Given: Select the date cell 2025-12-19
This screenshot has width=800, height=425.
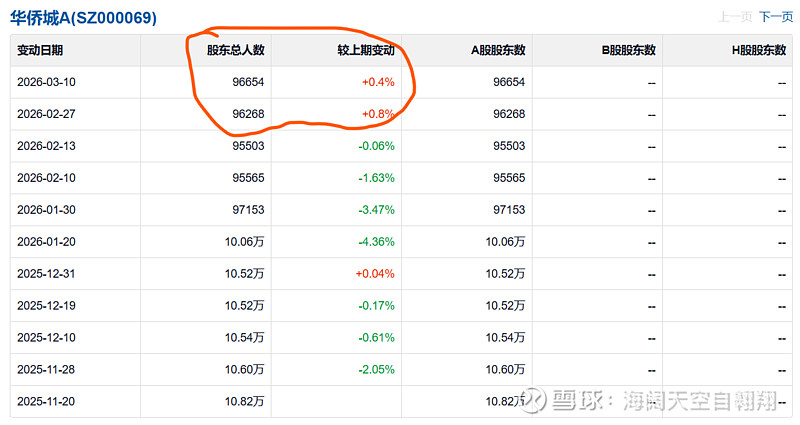Looking at the screenshot, I should pos(46,306).
